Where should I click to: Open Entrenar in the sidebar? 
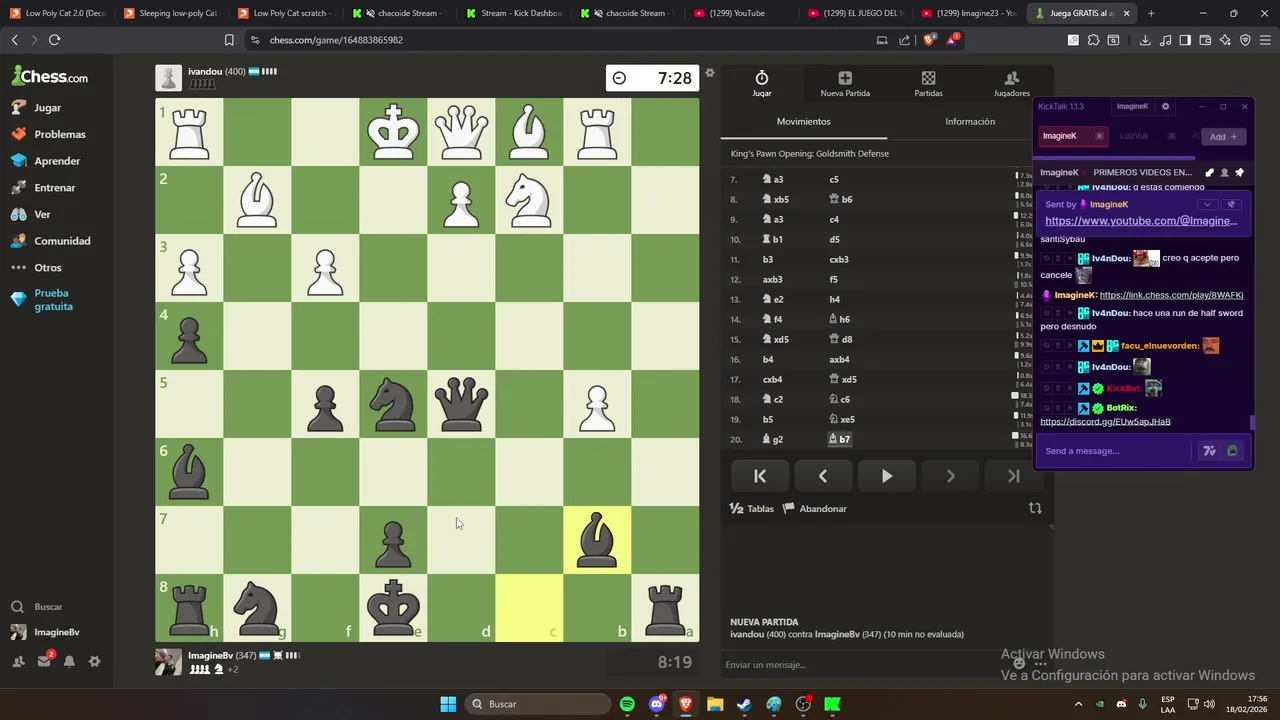[x=44, y=187]
